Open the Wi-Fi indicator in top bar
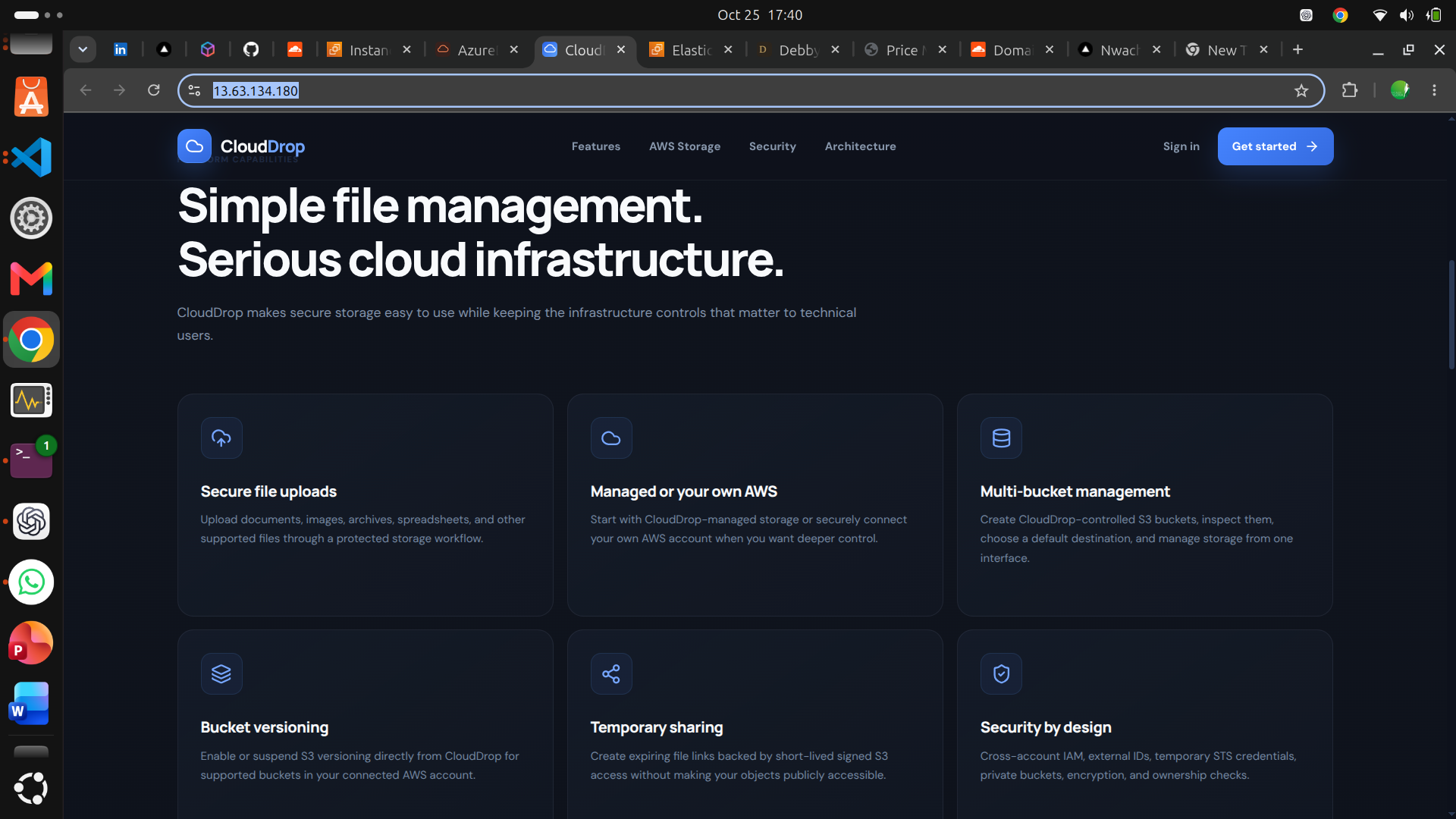The height and width of the screenshot is (819, 1456). (1379, 14)
